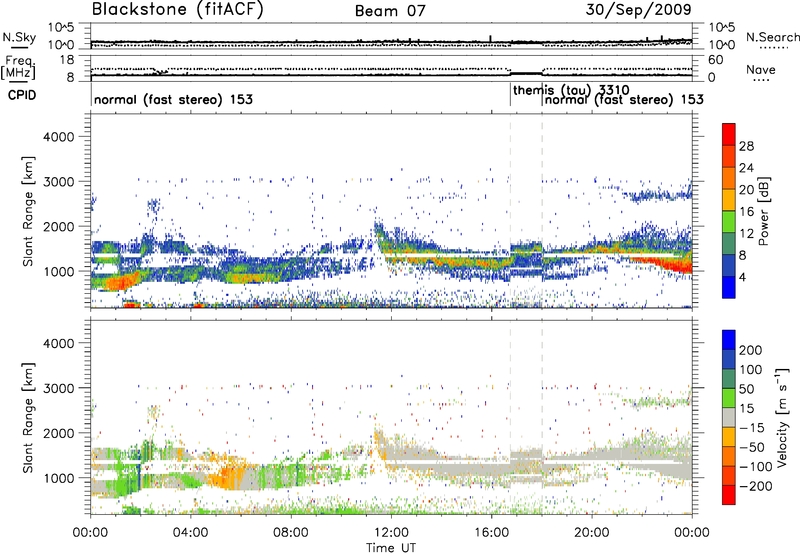Click the 'Power [dB]' color bar label
The height and width of the screenshot is (554, 800).
pos(763,211)
